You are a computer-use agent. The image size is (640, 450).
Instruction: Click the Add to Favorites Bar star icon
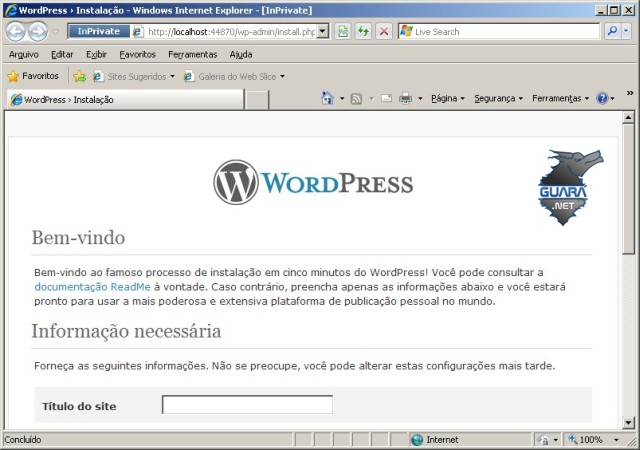(80, 76)
